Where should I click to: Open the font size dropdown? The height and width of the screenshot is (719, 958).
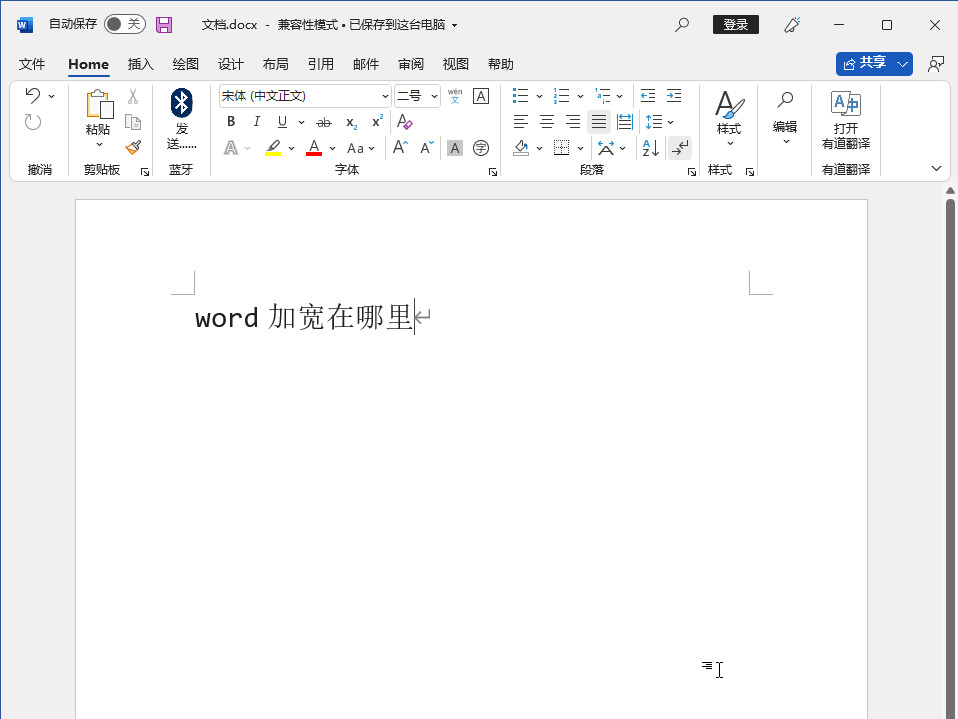coord(434,96)
